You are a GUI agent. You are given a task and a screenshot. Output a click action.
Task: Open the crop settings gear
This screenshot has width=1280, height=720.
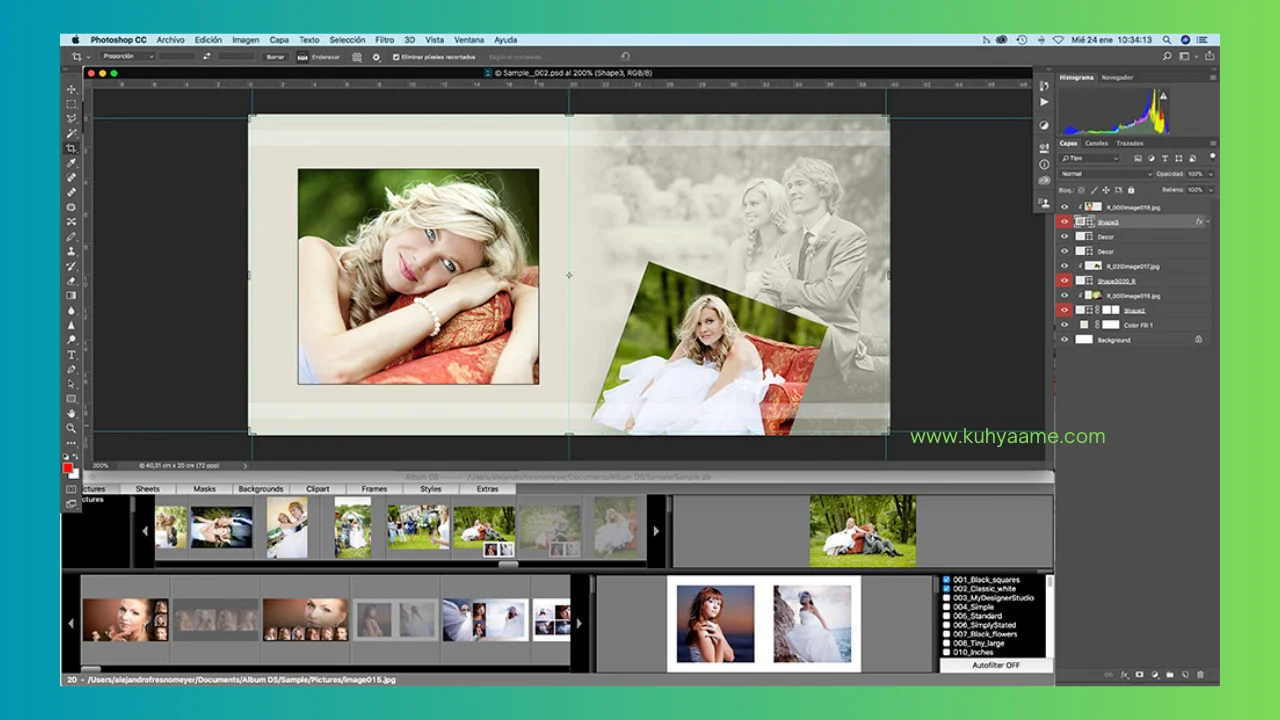click(x=376, y=57)
